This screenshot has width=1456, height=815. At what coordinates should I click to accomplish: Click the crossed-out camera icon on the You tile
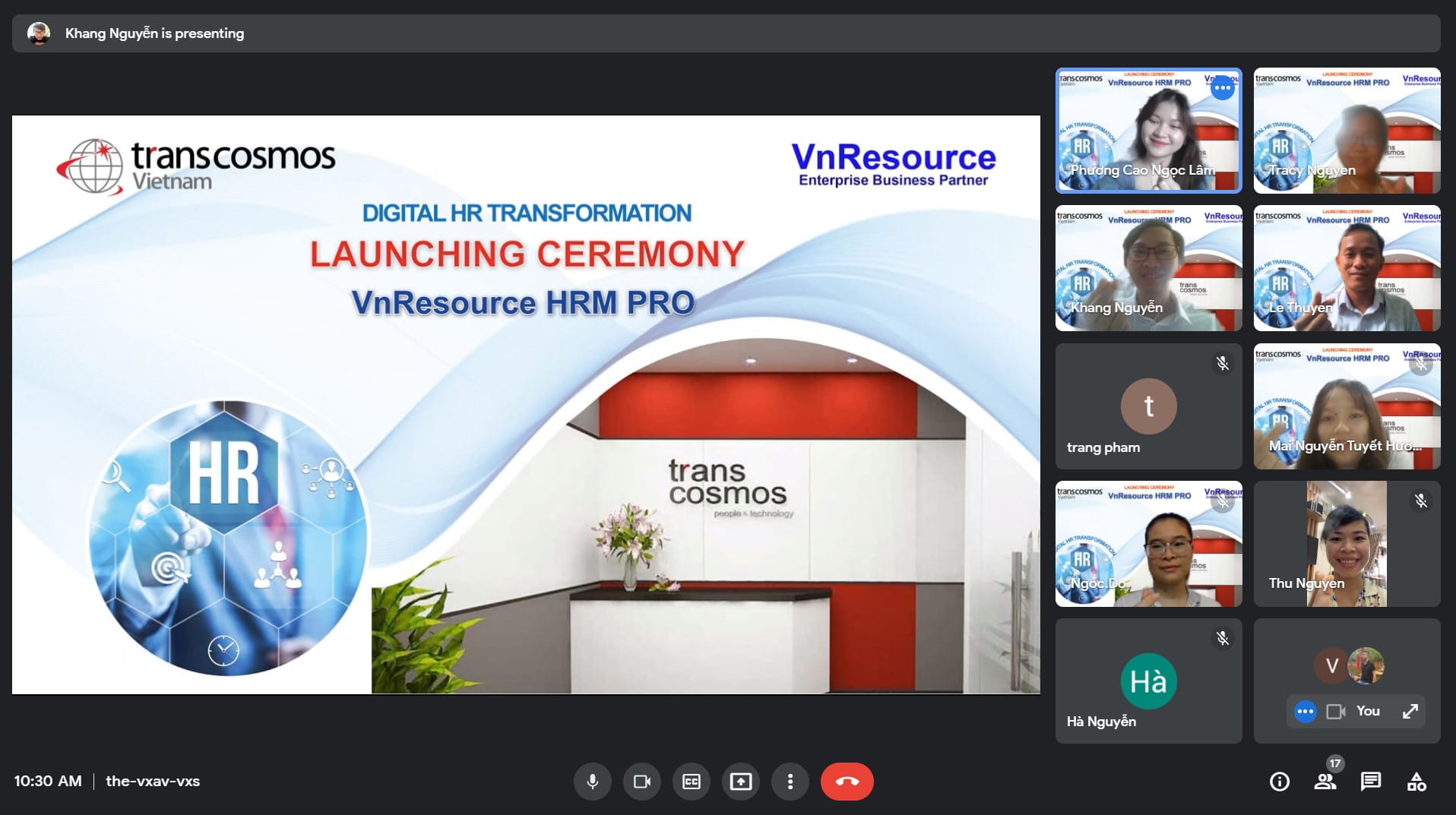pyautogui.click(x=1335, y=712)
